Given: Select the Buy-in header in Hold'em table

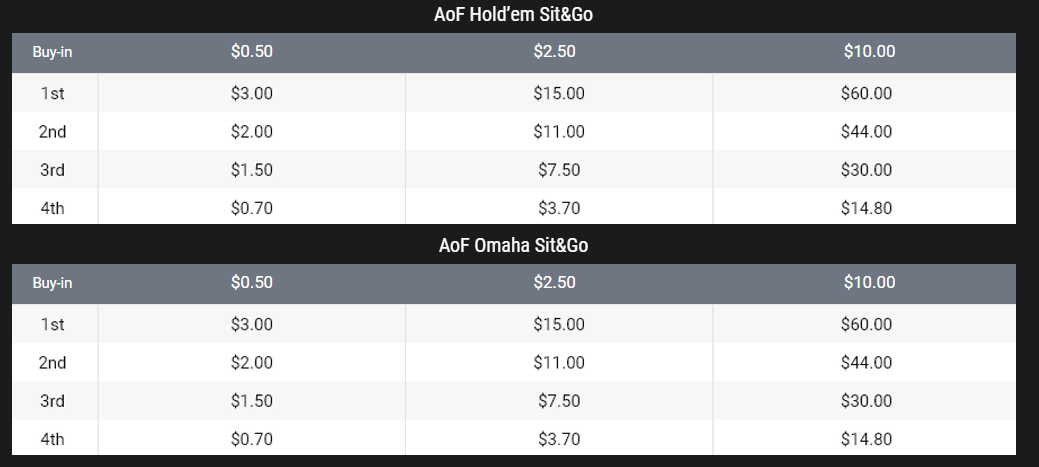Looking at the screenshot, I should point(52,52).
